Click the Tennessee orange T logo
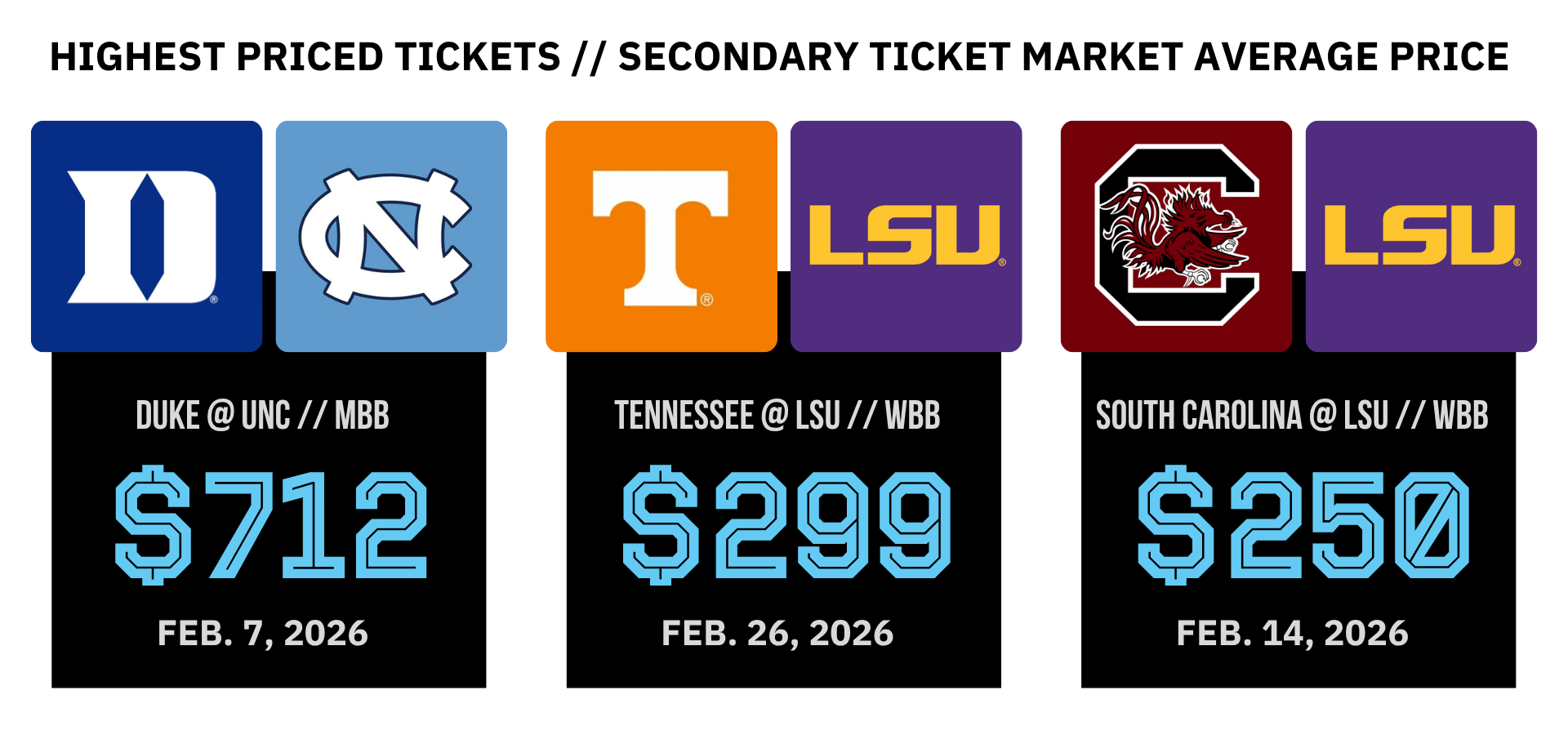This screenshot has height=735, width=1568. tap(660, 237)
